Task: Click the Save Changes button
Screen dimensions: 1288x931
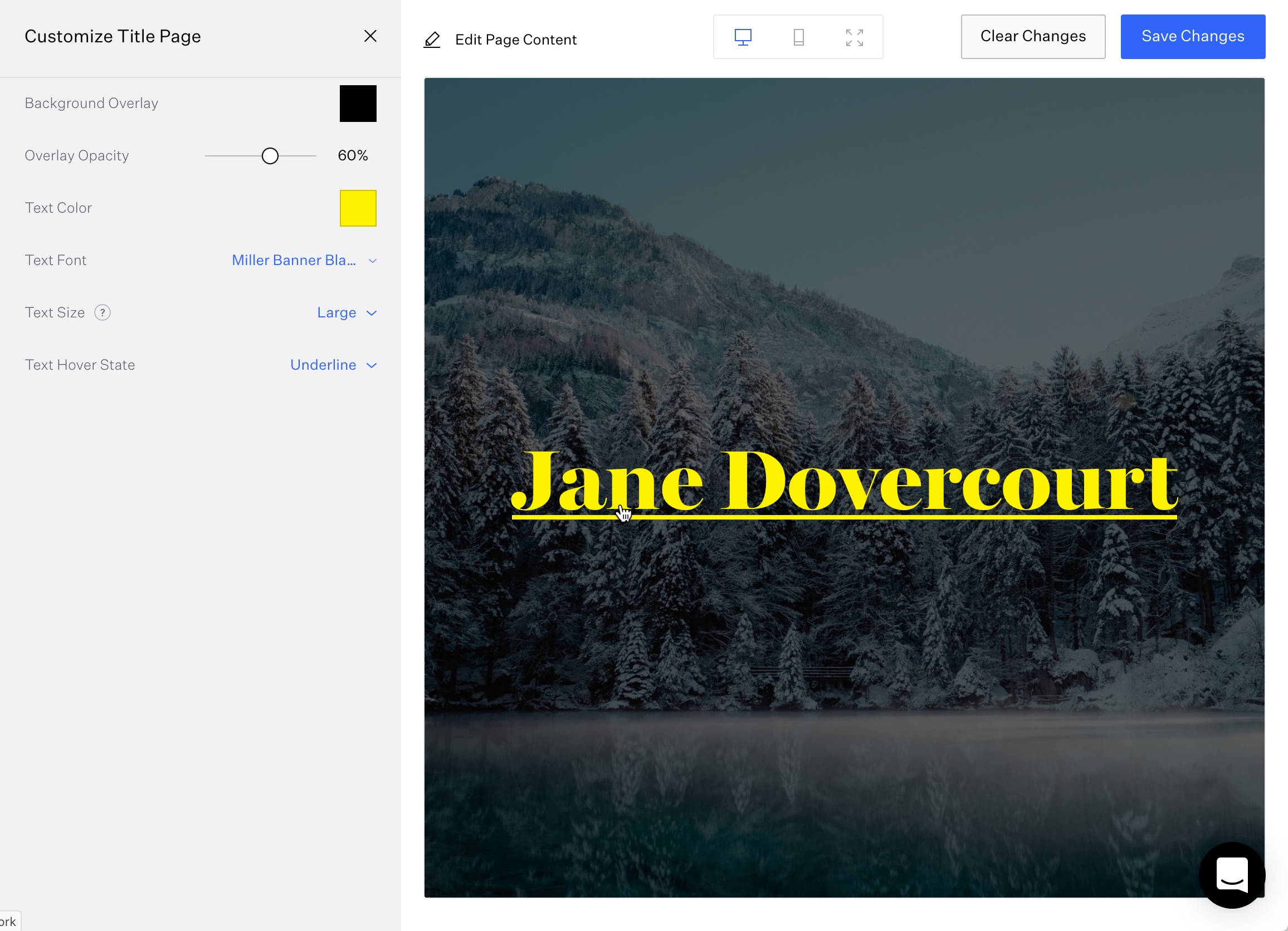Action: 1193,37
